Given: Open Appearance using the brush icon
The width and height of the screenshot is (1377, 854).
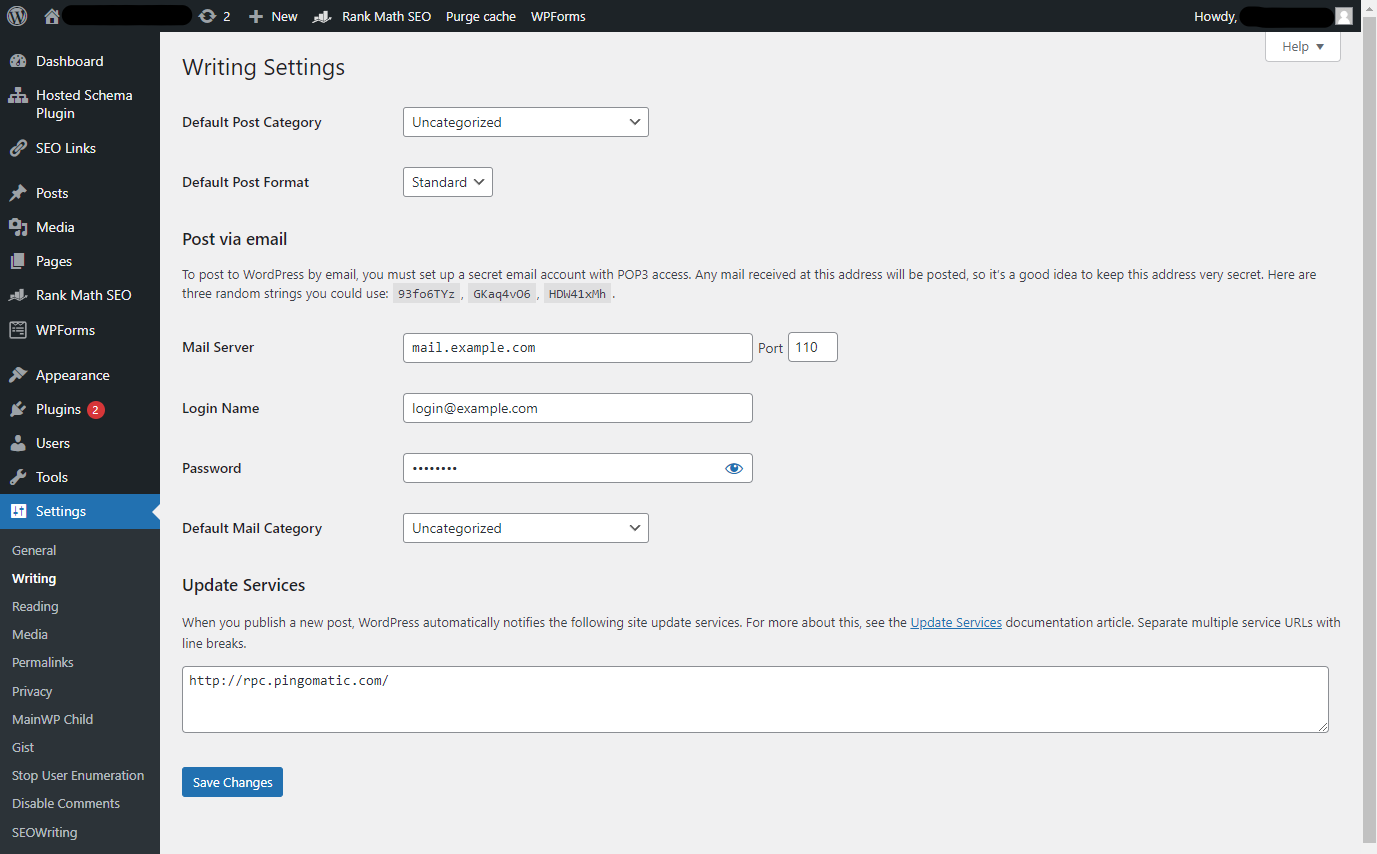Looking at the screenshot, I should tap(22, 374).
